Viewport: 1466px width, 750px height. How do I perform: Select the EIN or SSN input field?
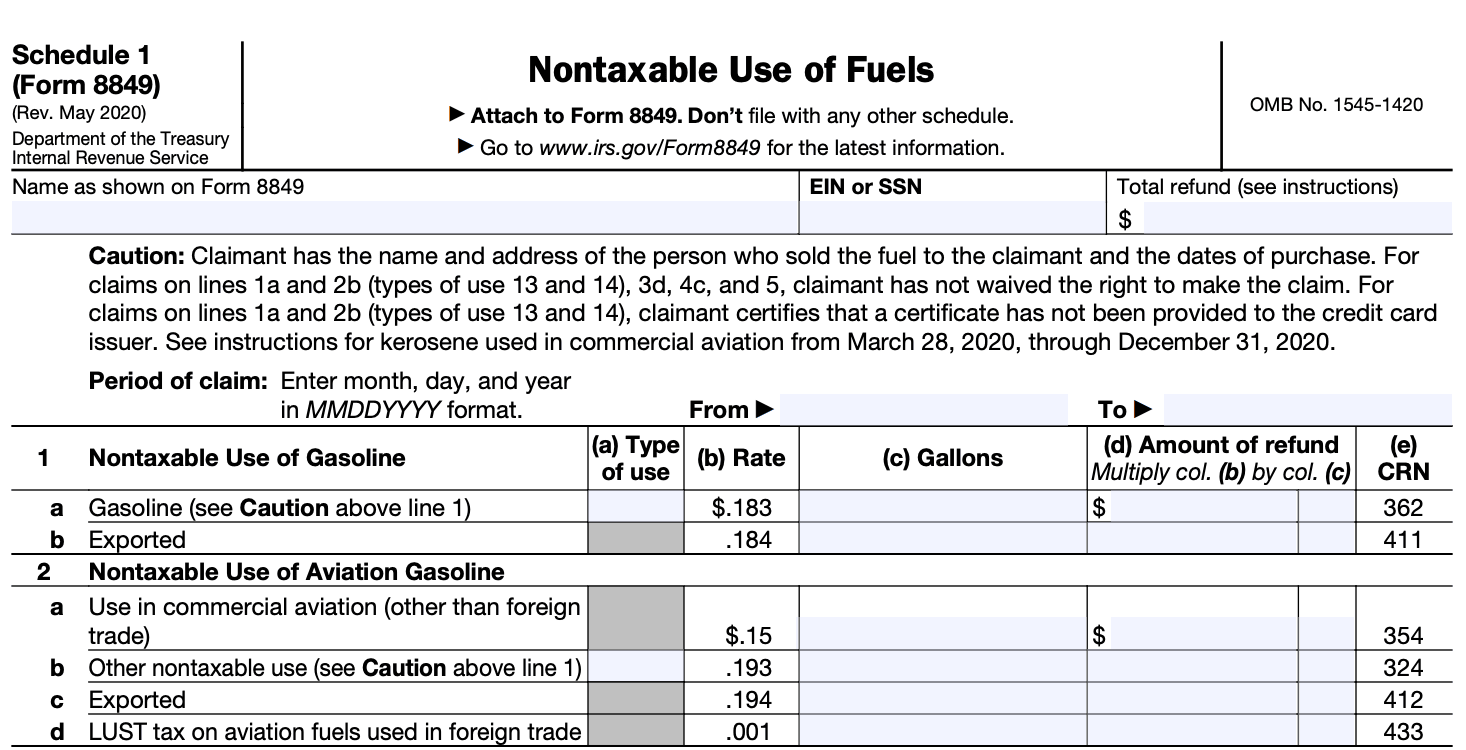tap(951, 217)
